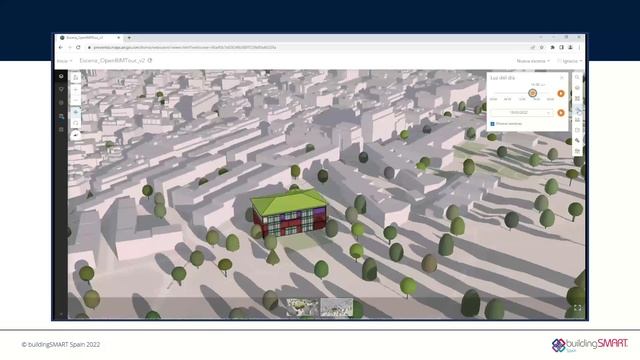The width and height of the screenshot is (640, 360).
Task: Toggle the show shadows checkbox
Action: point(493,124)
